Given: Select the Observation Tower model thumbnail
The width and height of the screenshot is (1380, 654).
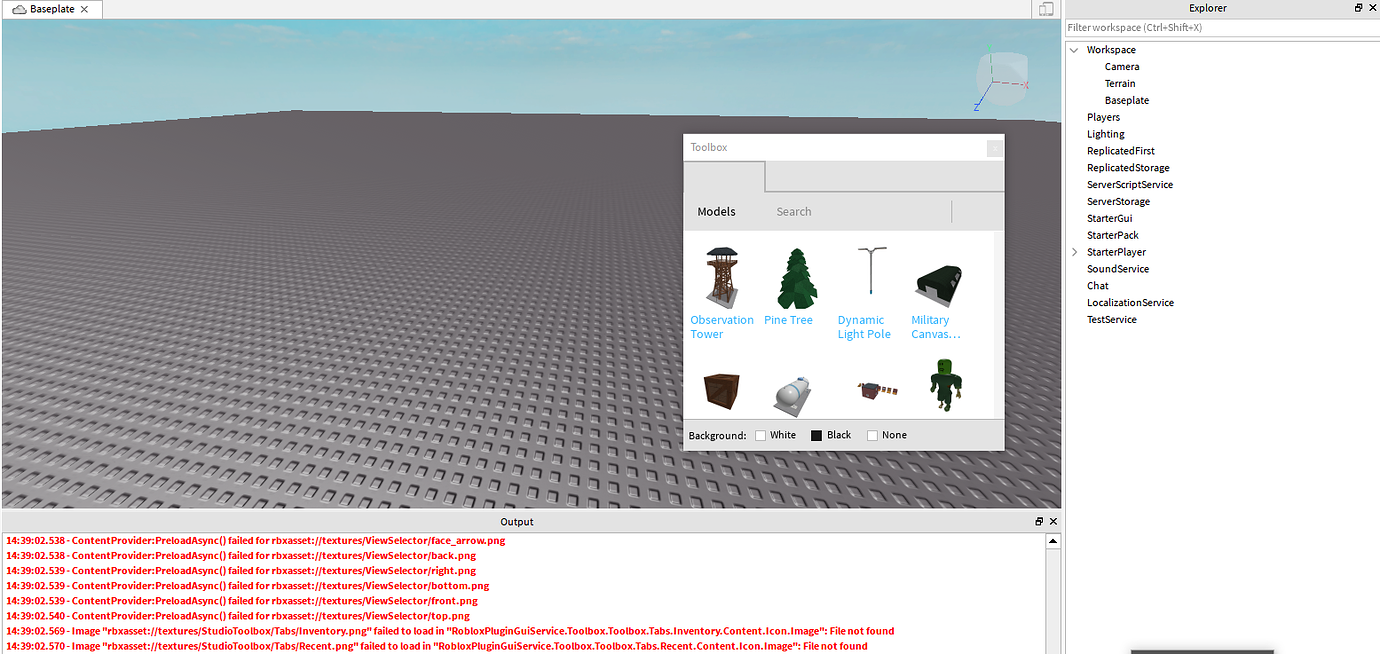Looking at the screenshot, I should coord(721,277).
